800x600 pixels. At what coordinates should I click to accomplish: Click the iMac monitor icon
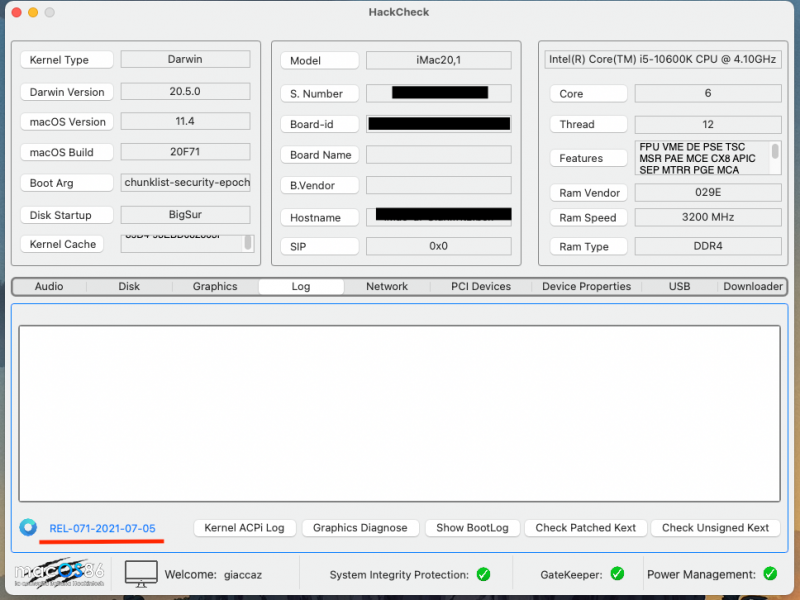(141, 574)
